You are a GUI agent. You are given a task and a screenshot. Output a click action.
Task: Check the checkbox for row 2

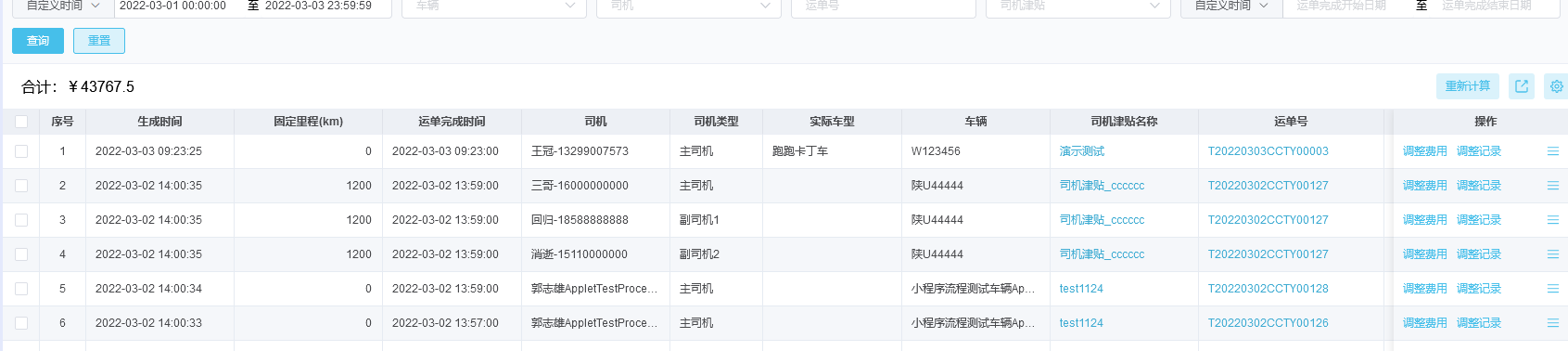21,186
